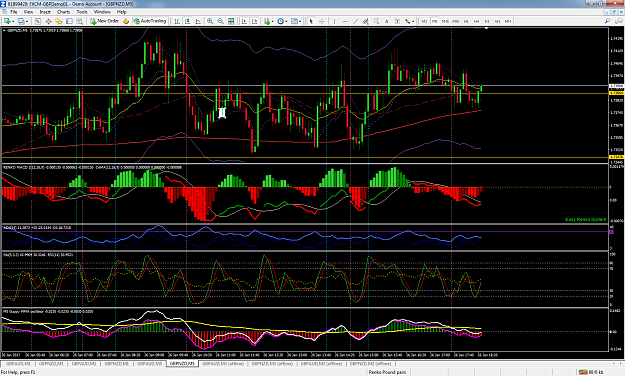
Task: Switch chart to candlesticks mode
Action: pos(187,21)
